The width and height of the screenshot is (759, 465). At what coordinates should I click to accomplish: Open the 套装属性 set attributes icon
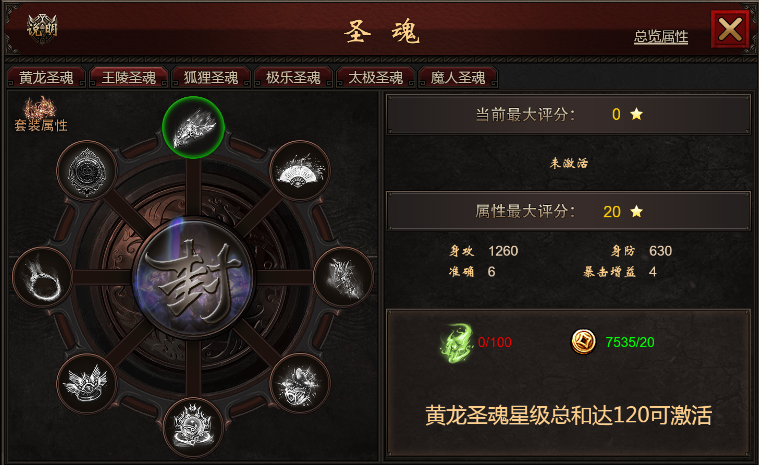pyautogui.click(x=41, y=115)
